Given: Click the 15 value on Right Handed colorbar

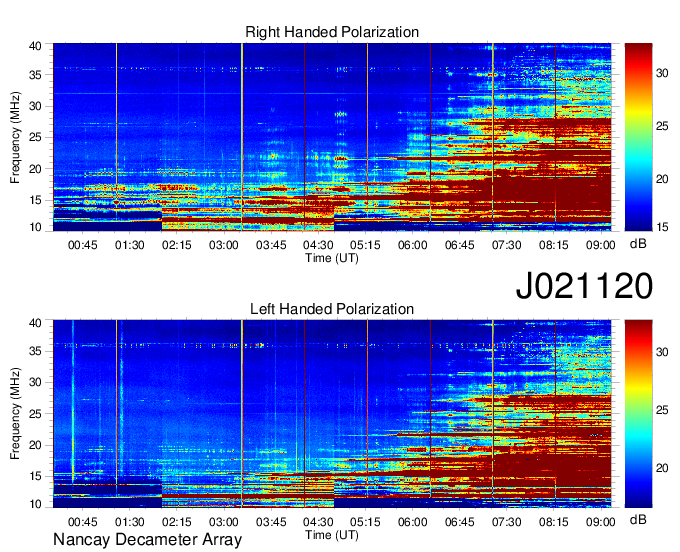Looking at the screenshot, I should tap(662, 227).
